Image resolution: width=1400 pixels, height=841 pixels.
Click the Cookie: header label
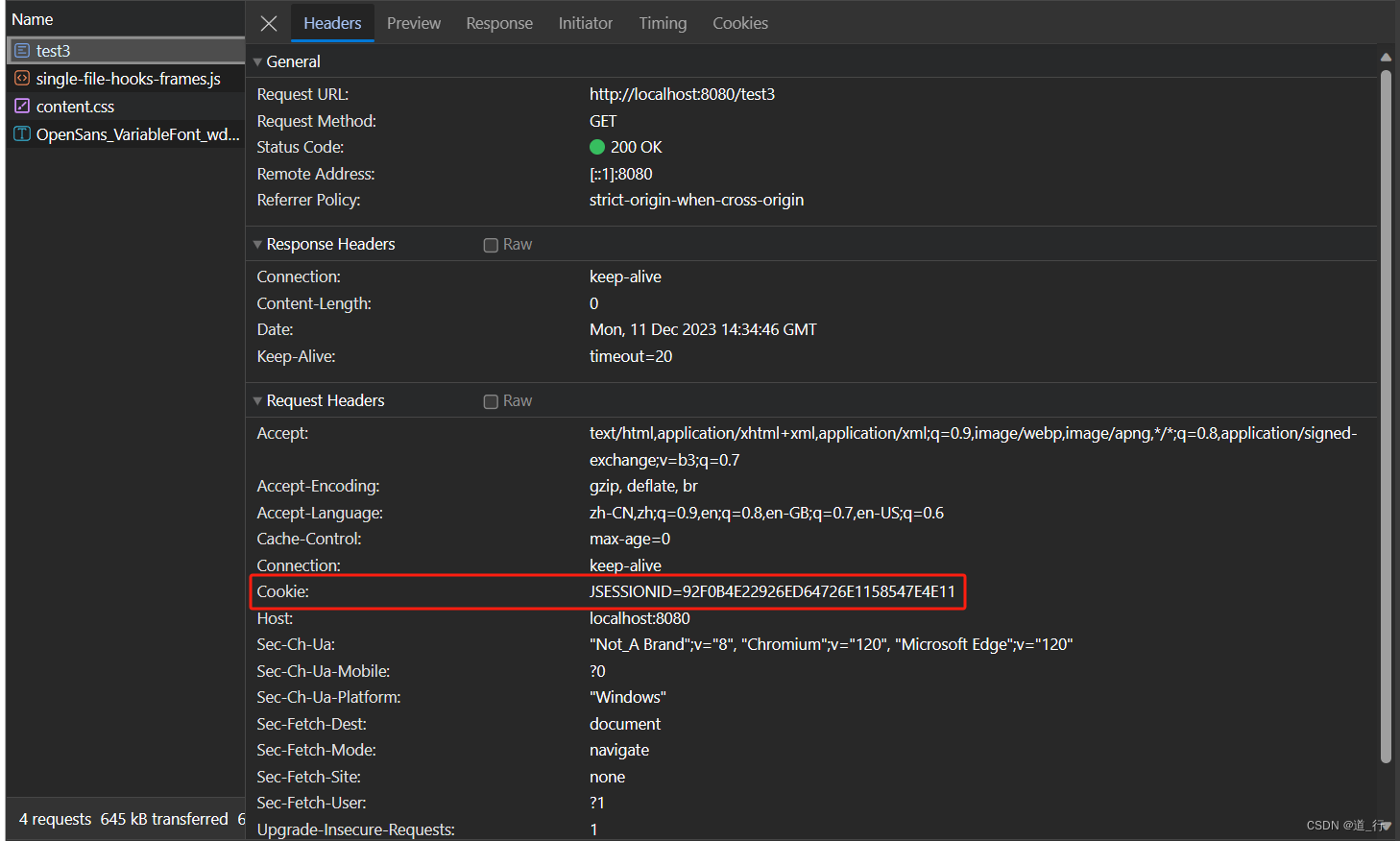(x=282, y=591)
